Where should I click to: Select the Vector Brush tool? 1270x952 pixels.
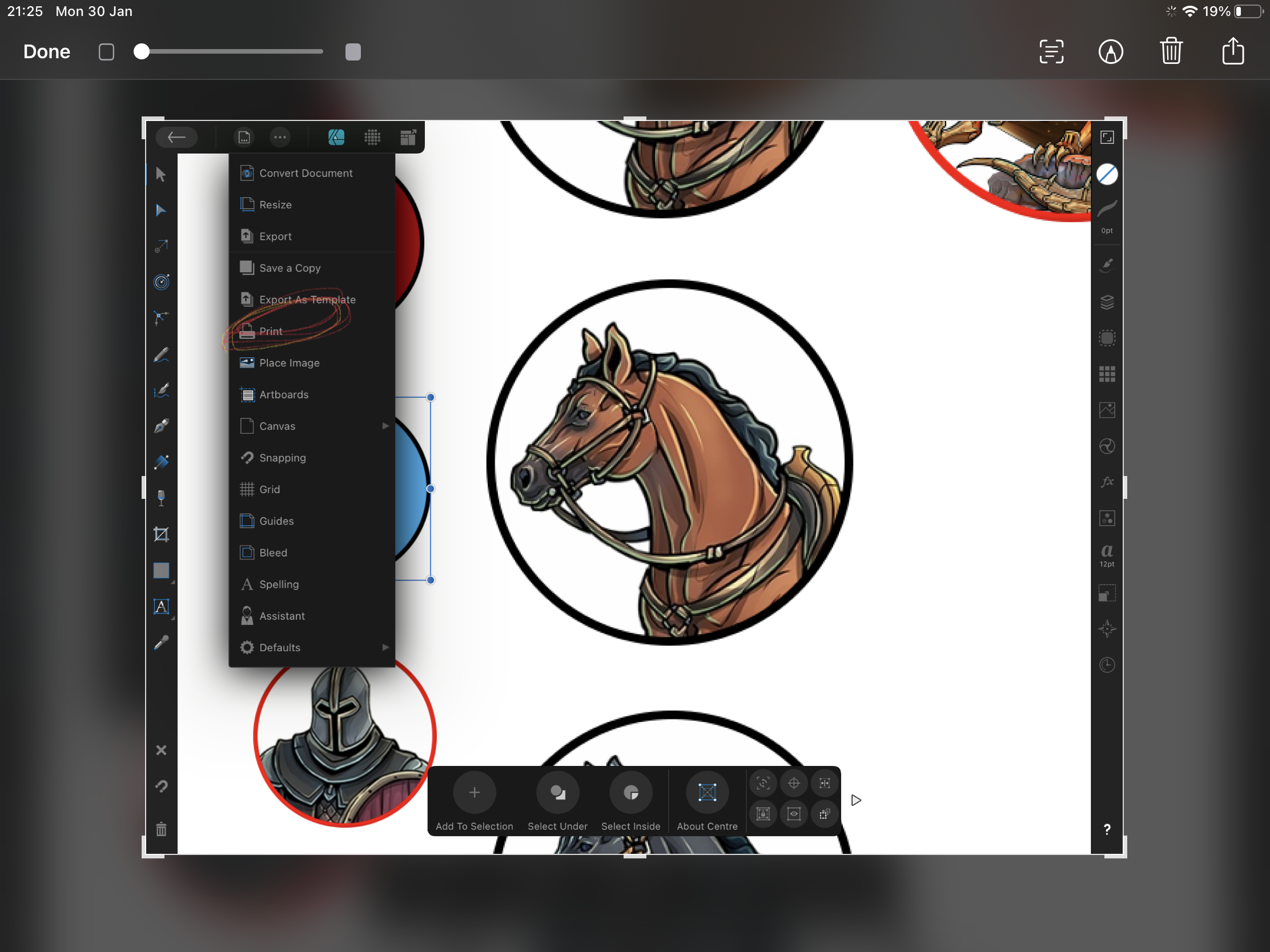coord(161,391)
